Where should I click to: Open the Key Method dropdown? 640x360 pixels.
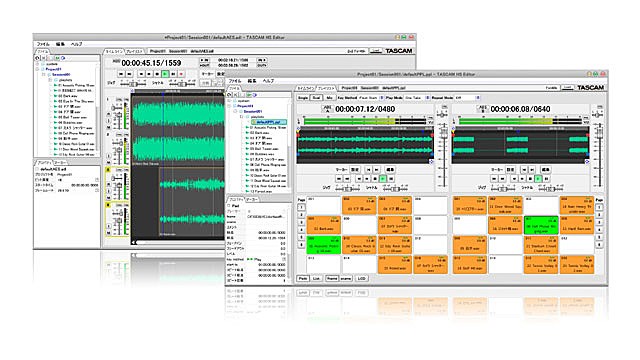pyautogui.click(x=382, y=98)
